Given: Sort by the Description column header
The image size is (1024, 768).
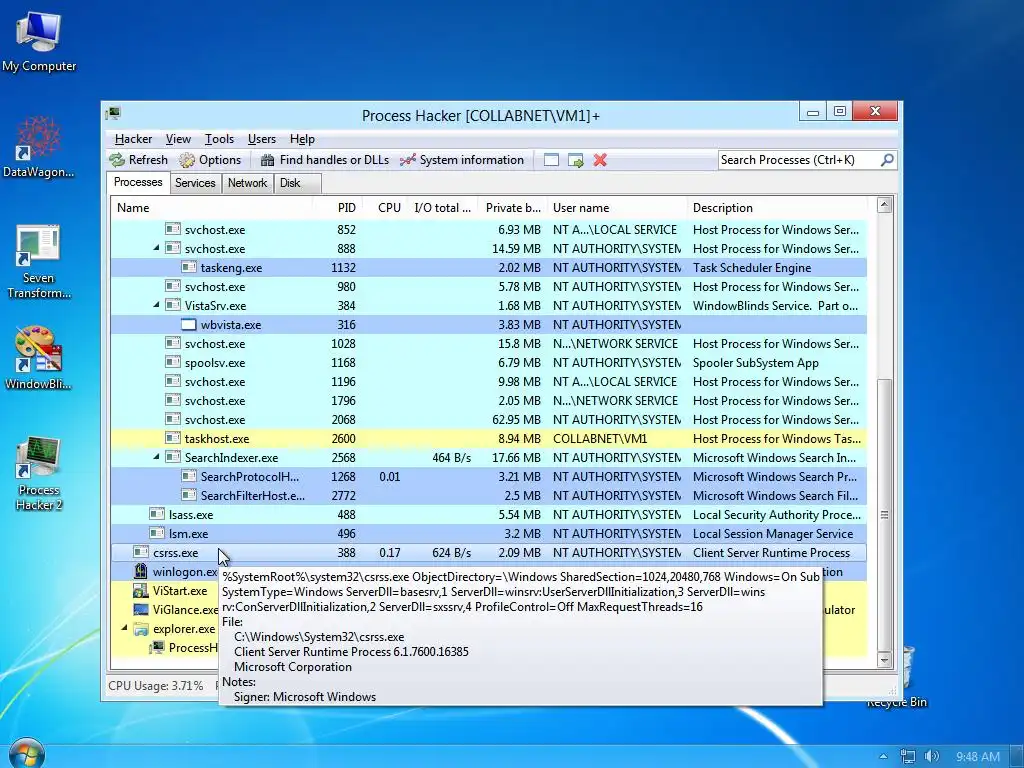Looking at the screenshot, I should (777, 208).
